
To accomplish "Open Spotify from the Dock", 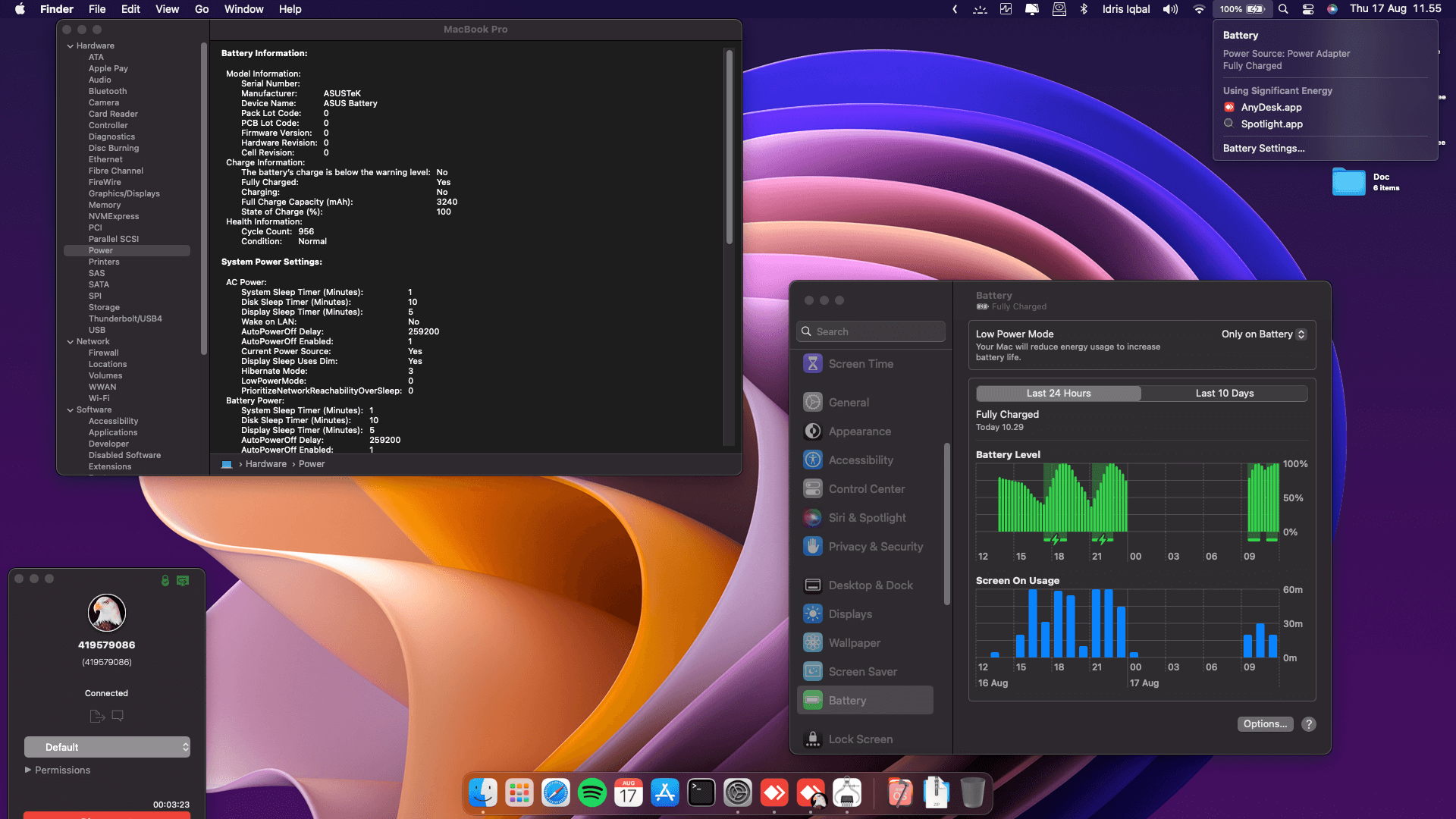I will [592, 793].
